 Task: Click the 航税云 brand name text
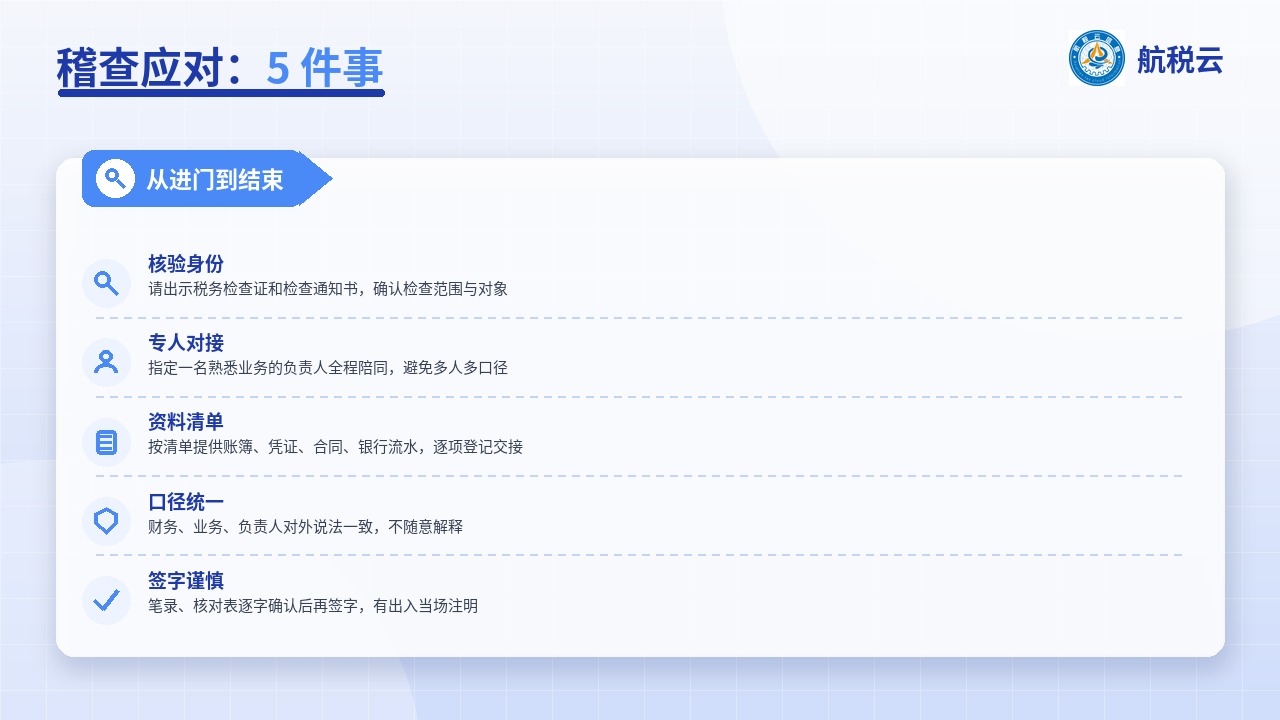[x=1180, y=60]
